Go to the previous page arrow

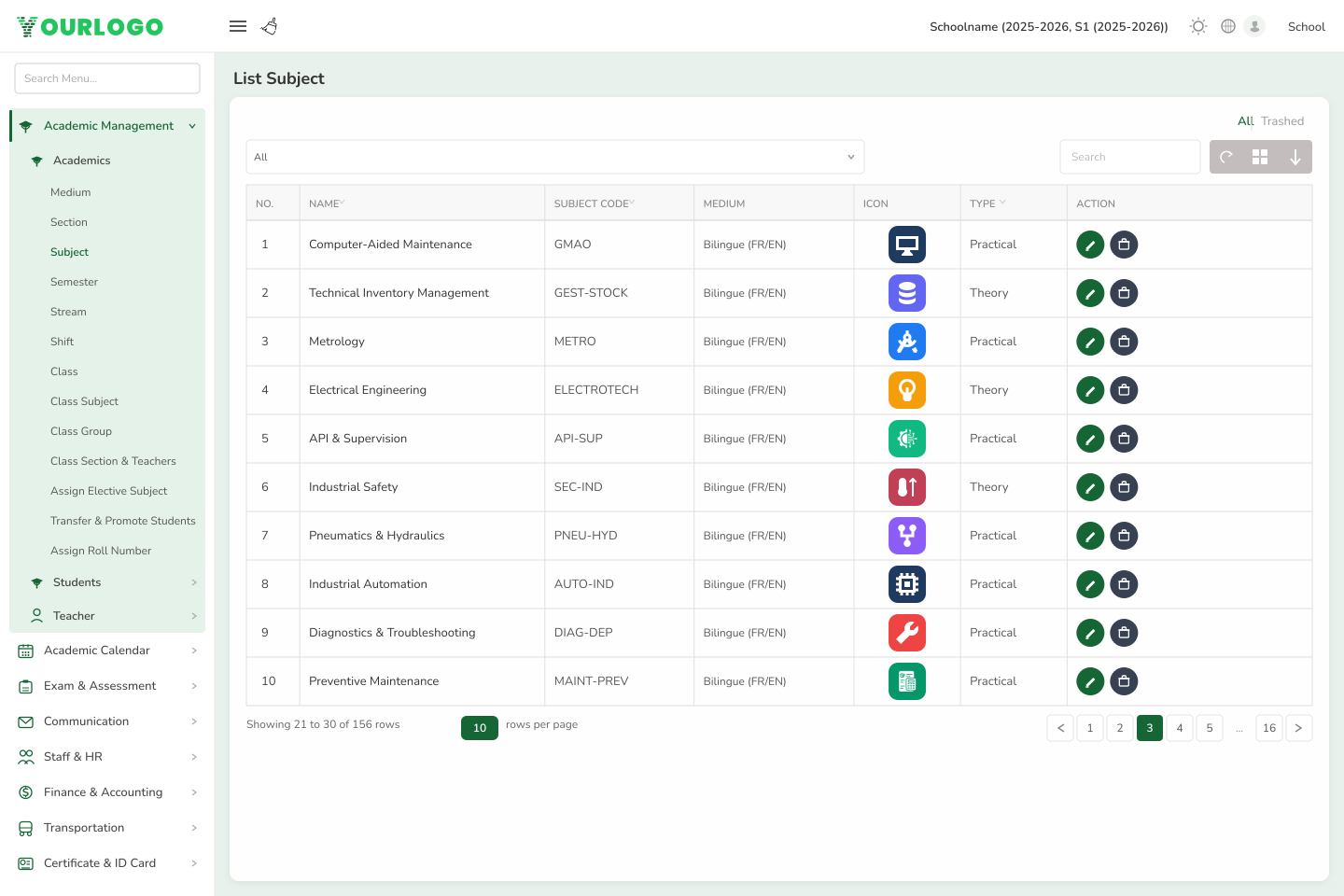coord(1060,728)
